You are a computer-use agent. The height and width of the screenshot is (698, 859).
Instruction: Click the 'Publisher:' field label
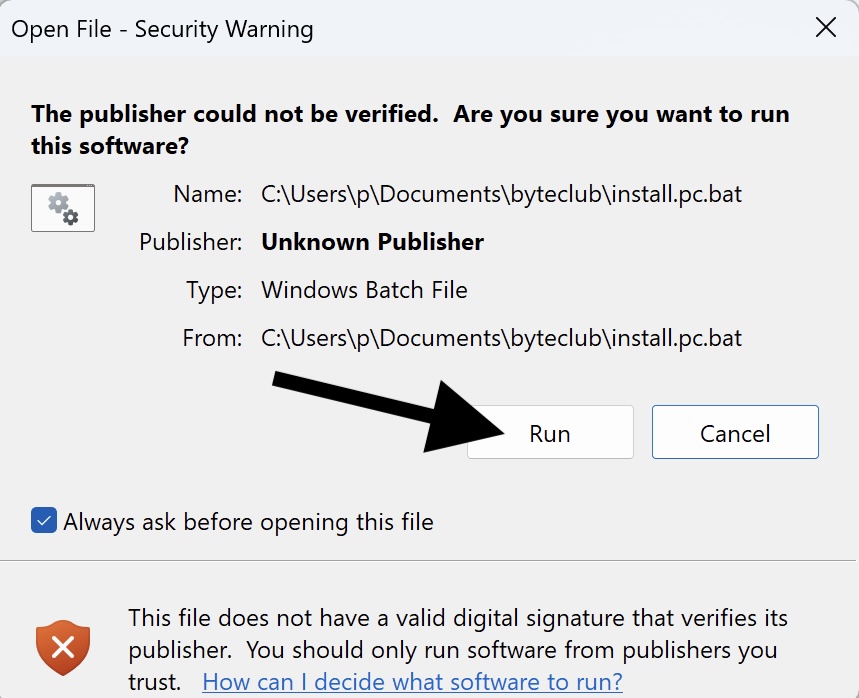[191, 242]
